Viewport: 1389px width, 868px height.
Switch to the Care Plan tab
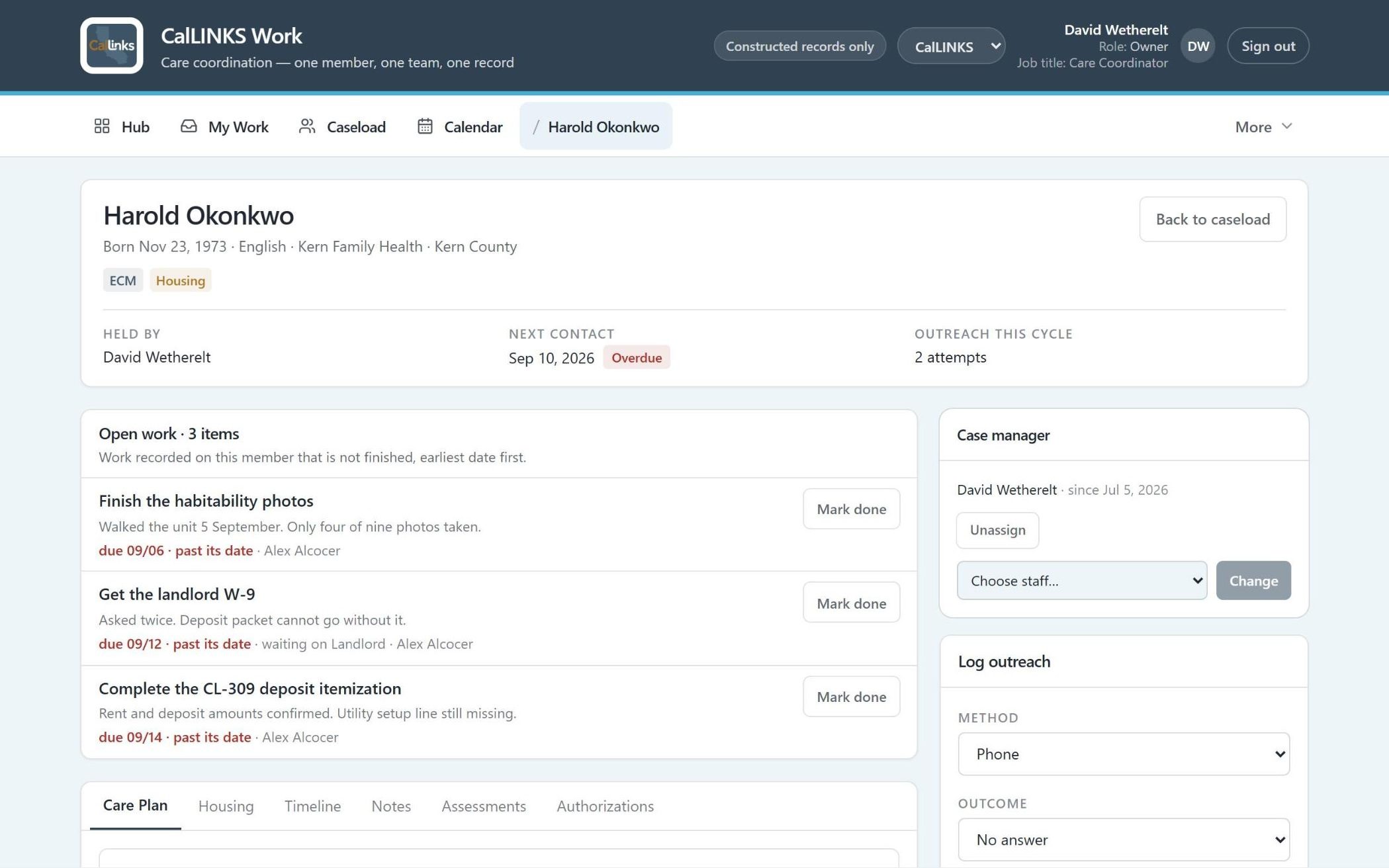[135, 805]
